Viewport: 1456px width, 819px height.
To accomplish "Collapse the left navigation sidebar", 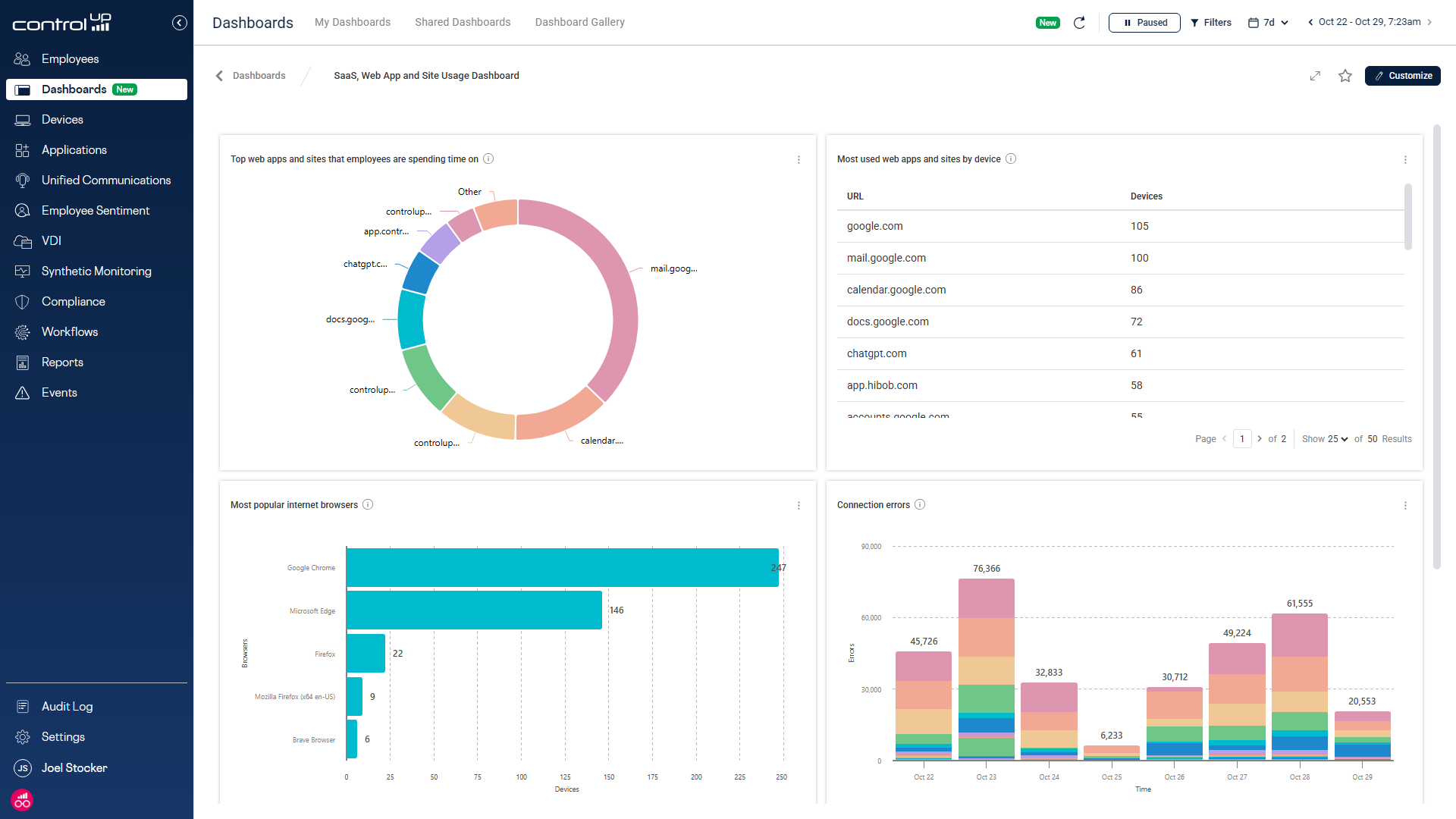I will [180, 23].
